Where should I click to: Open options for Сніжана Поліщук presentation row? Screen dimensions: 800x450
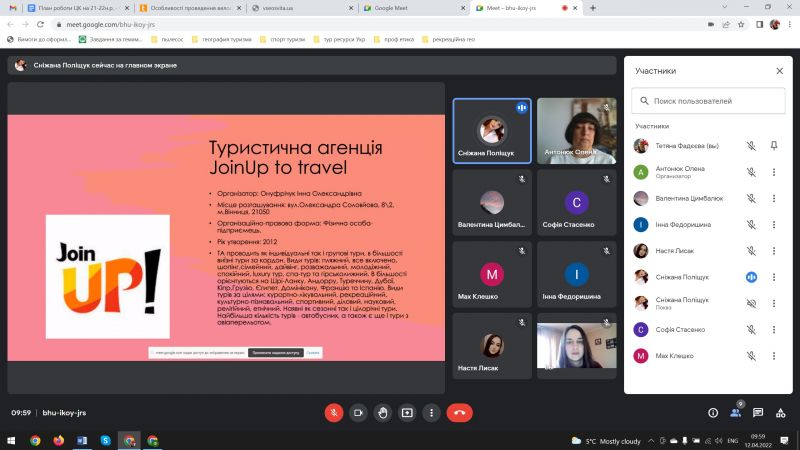tap(774, 303)
